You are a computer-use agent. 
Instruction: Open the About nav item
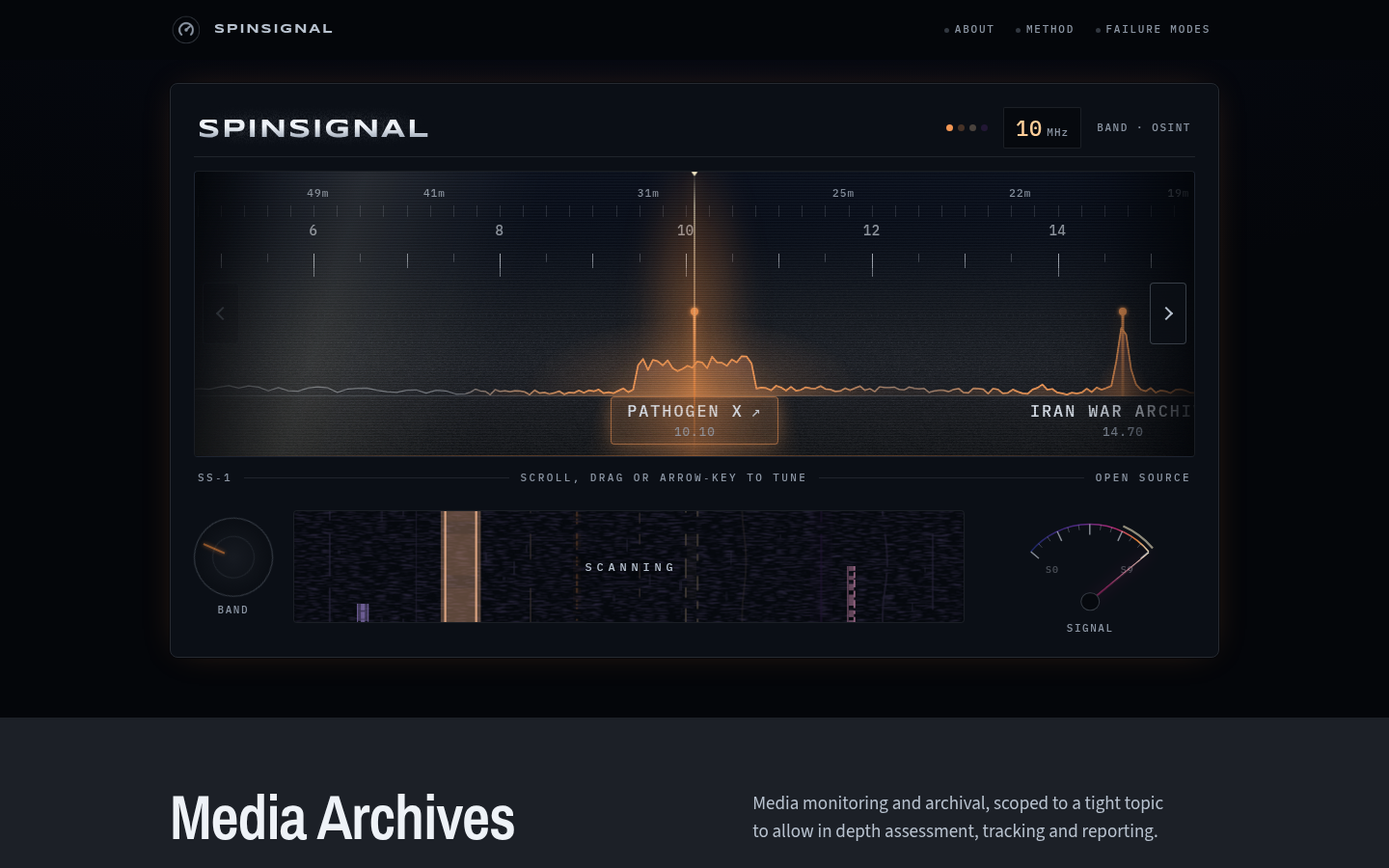969,30
